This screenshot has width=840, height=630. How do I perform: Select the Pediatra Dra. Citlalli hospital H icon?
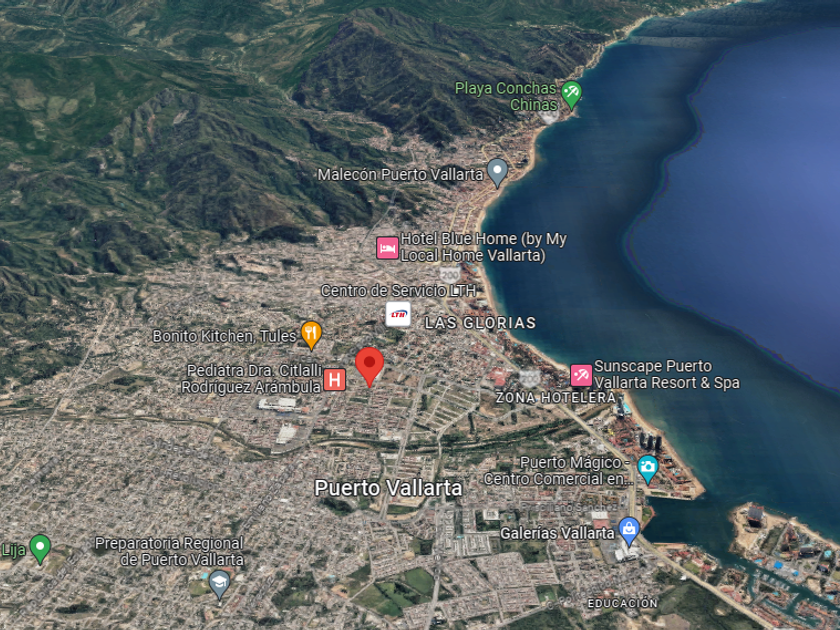tap(335, 380)
